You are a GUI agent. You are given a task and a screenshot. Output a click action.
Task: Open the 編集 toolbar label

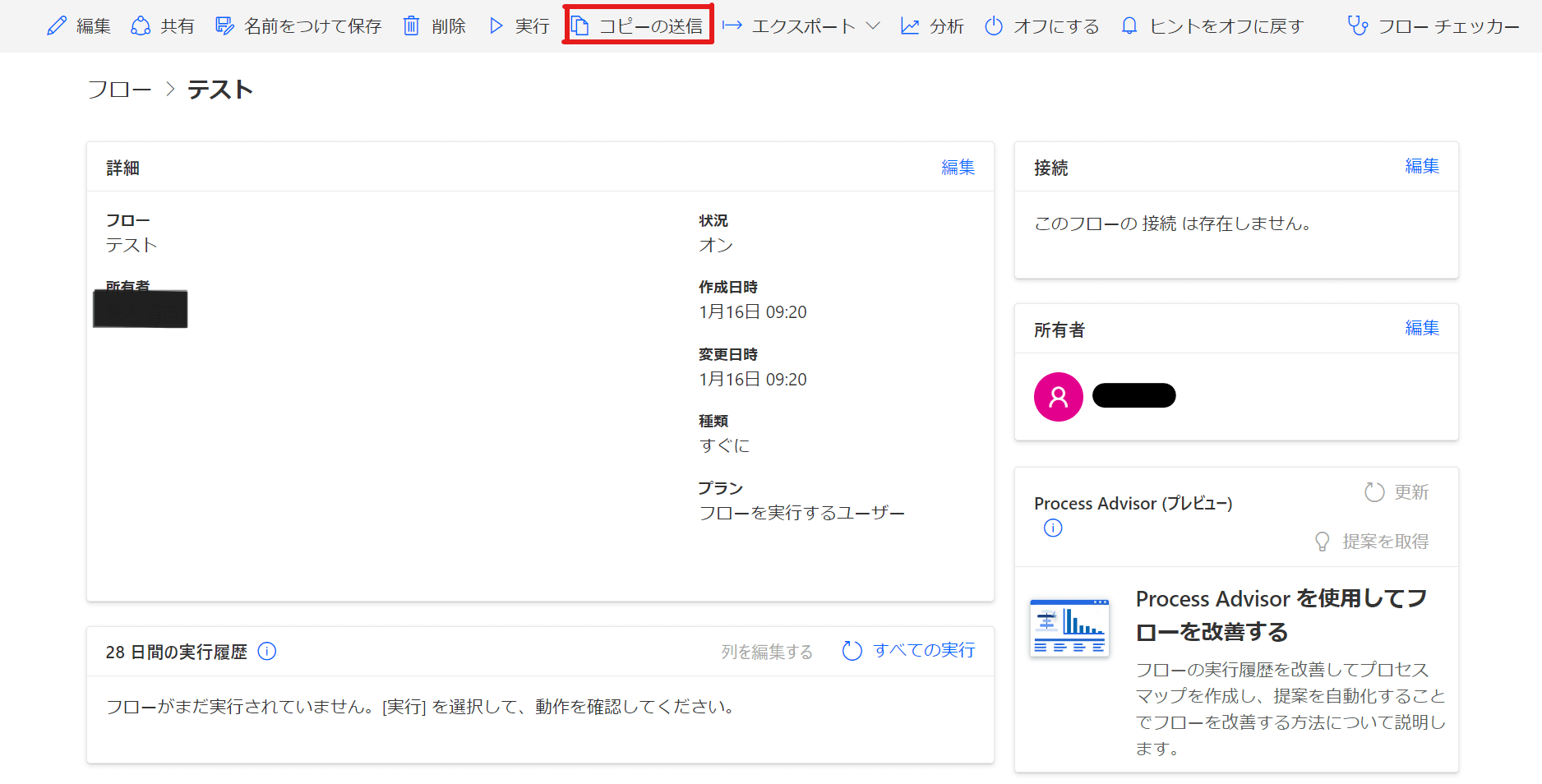(94, 26)
